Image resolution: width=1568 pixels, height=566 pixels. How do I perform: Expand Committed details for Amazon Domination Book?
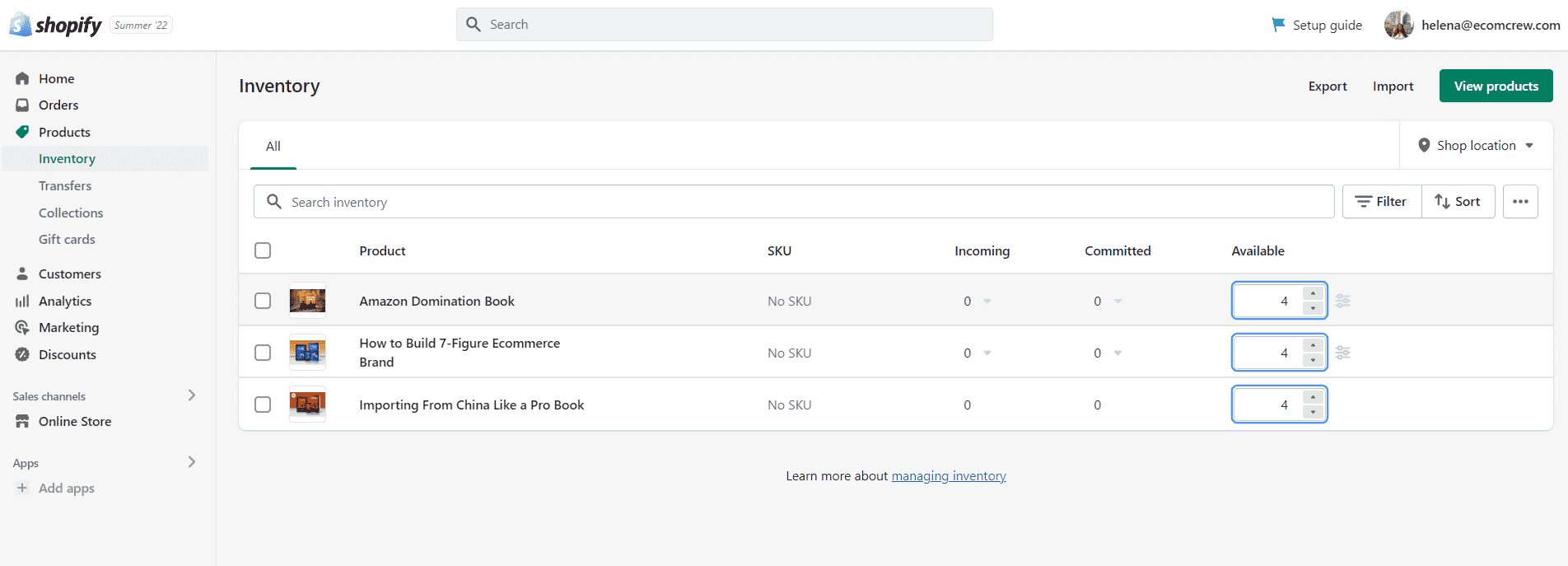[1118, 301]
